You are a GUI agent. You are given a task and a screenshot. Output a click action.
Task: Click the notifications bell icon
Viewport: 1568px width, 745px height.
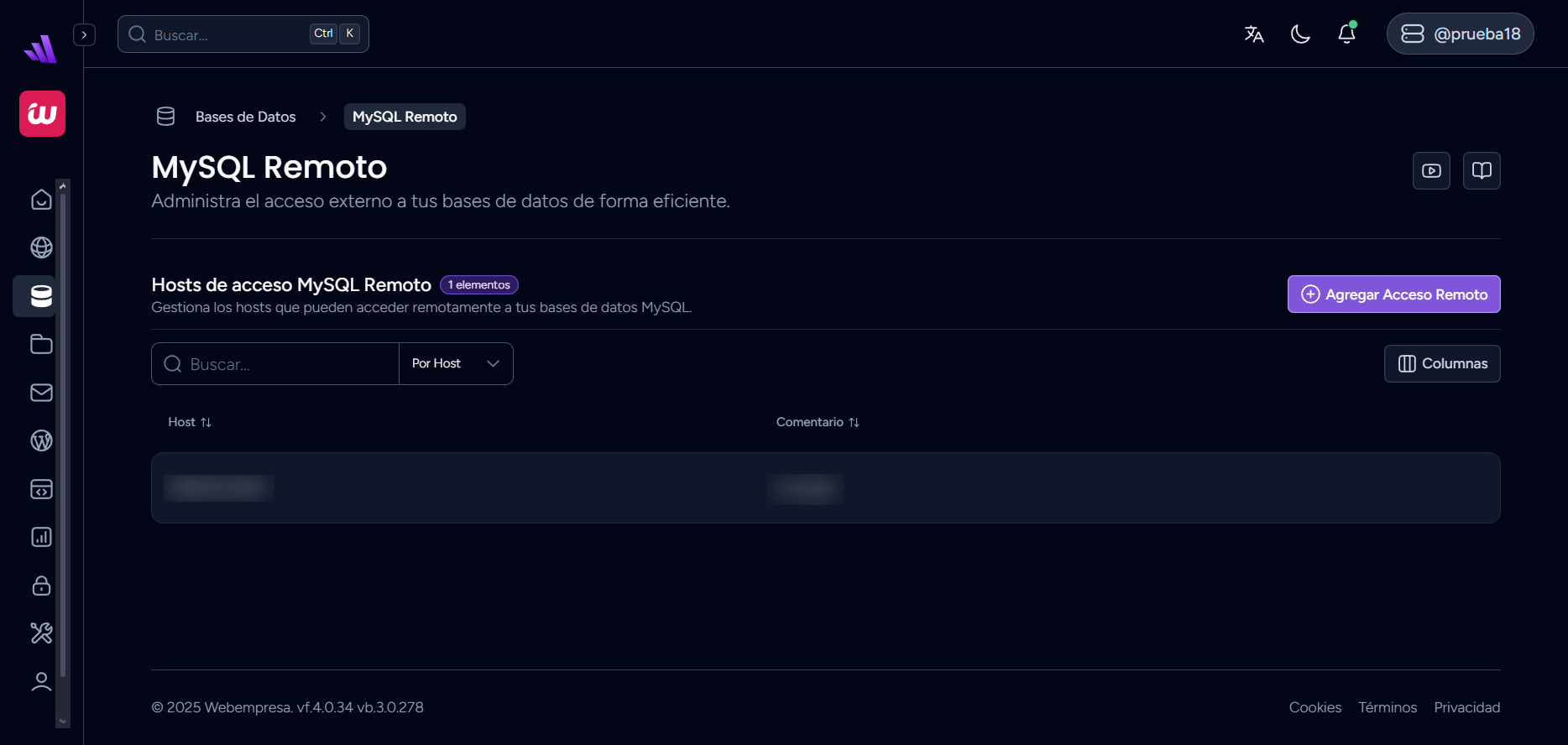point(1346,34)
